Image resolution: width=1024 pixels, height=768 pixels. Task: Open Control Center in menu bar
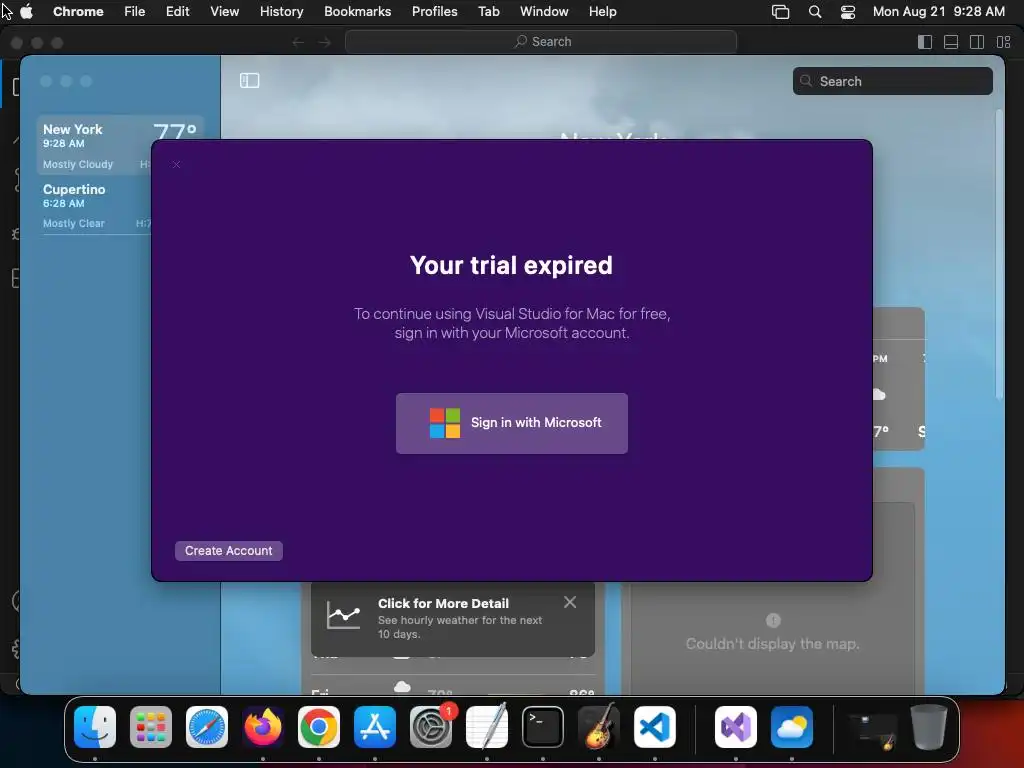pos(848,12)
